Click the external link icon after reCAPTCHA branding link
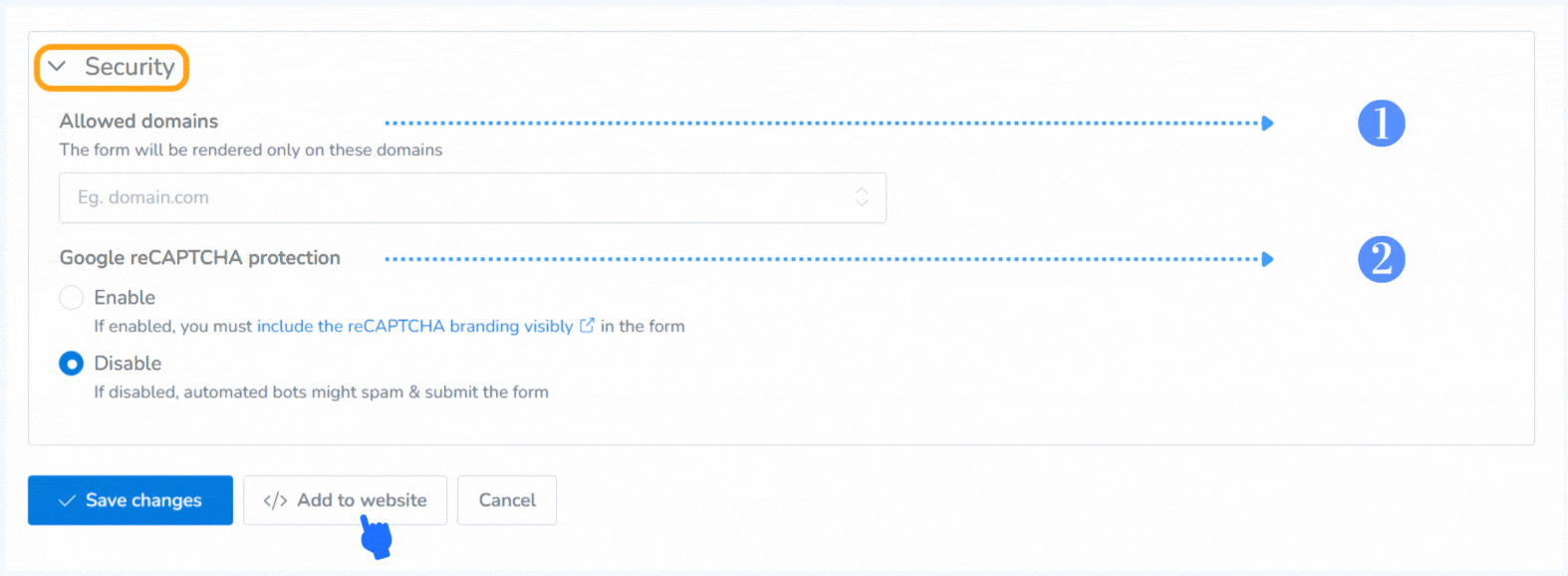 (588, 325)
